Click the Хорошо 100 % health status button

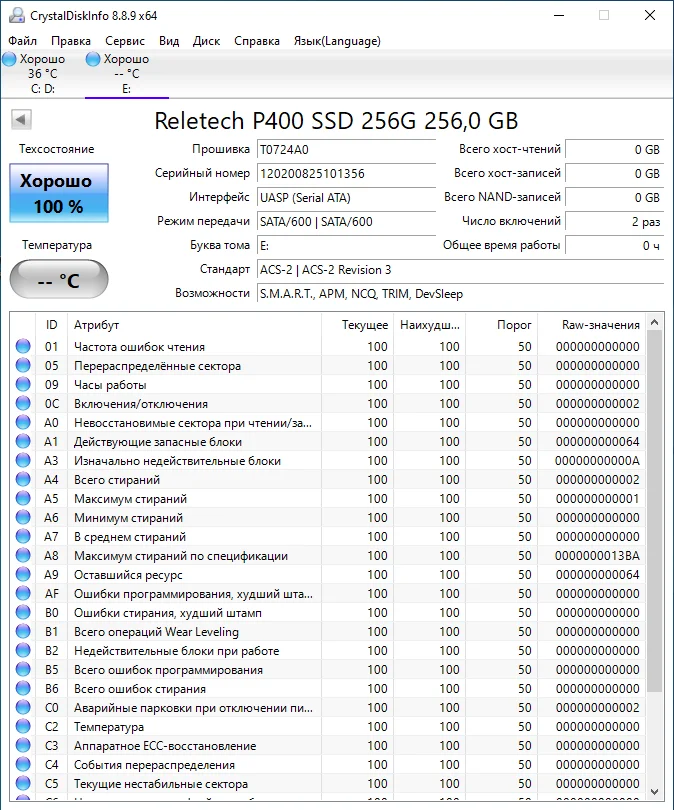pos(59,193)
